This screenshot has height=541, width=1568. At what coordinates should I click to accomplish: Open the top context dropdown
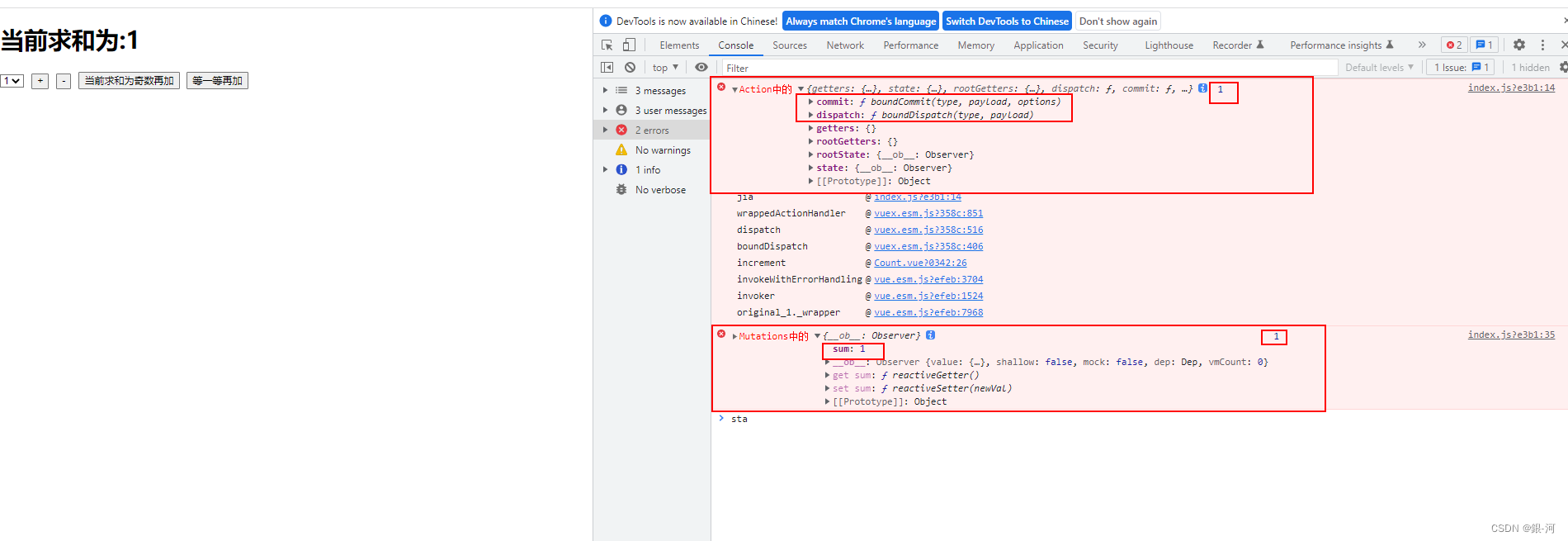pyautogui.click(x=665, y=68)
